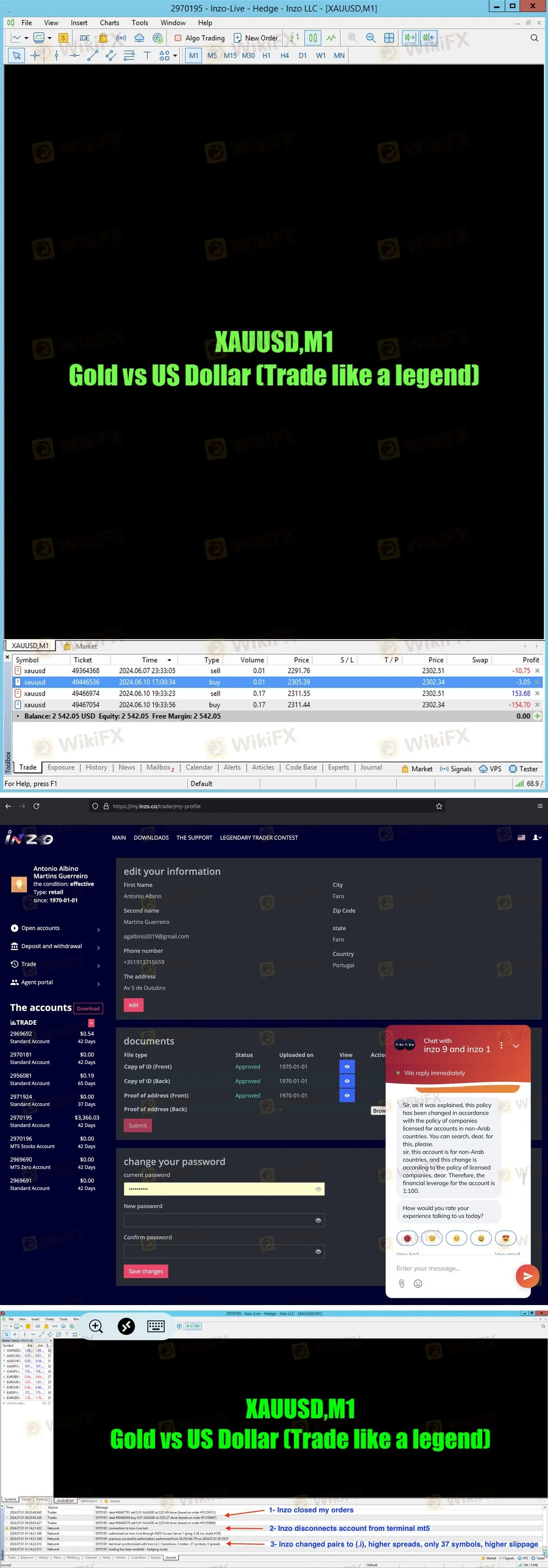View the Copy of ID (Back) document
Screen dimensions: 548x1568
click(347, 1081)
